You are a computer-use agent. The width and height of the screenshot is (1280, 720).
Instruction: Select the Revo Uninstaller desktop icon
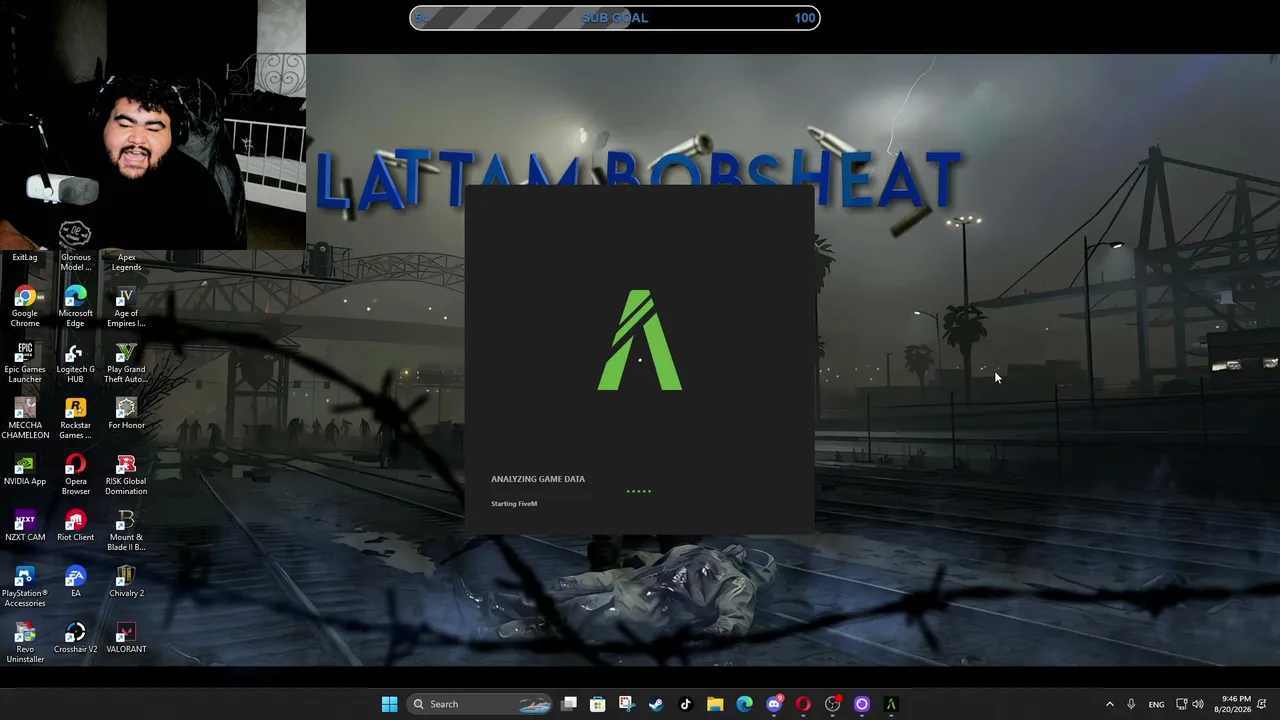[x=25, y=643]
